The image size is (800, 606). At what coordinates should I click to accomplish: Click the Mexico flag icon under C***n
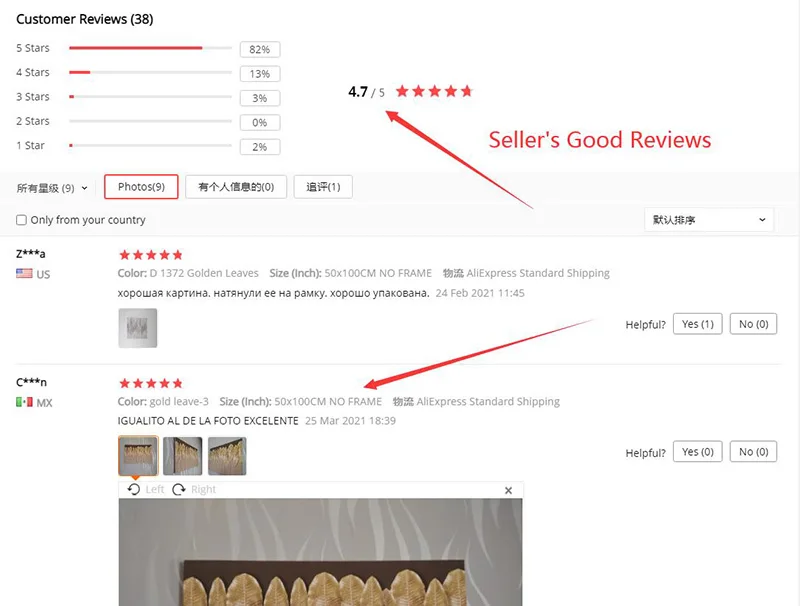[x=24, y=402]
